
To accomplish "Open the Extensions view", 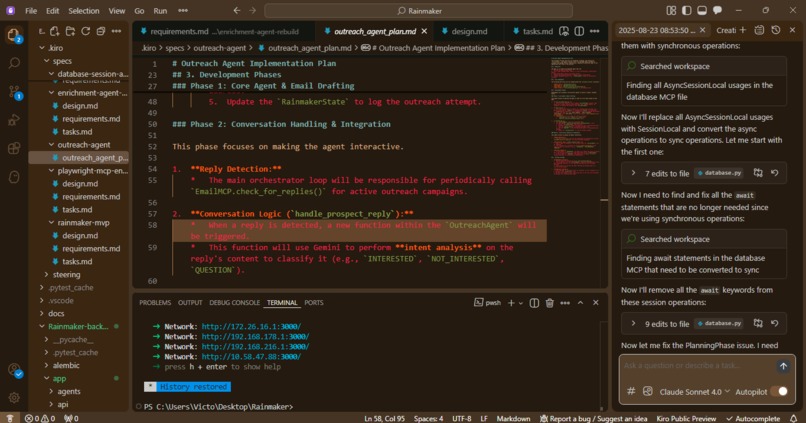I will click(x=14, y=149).
